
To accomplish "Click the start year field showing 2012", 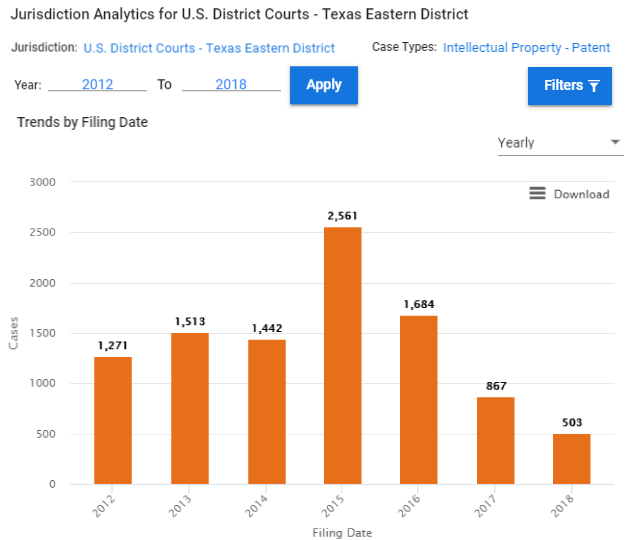I will tap(97, 85).
